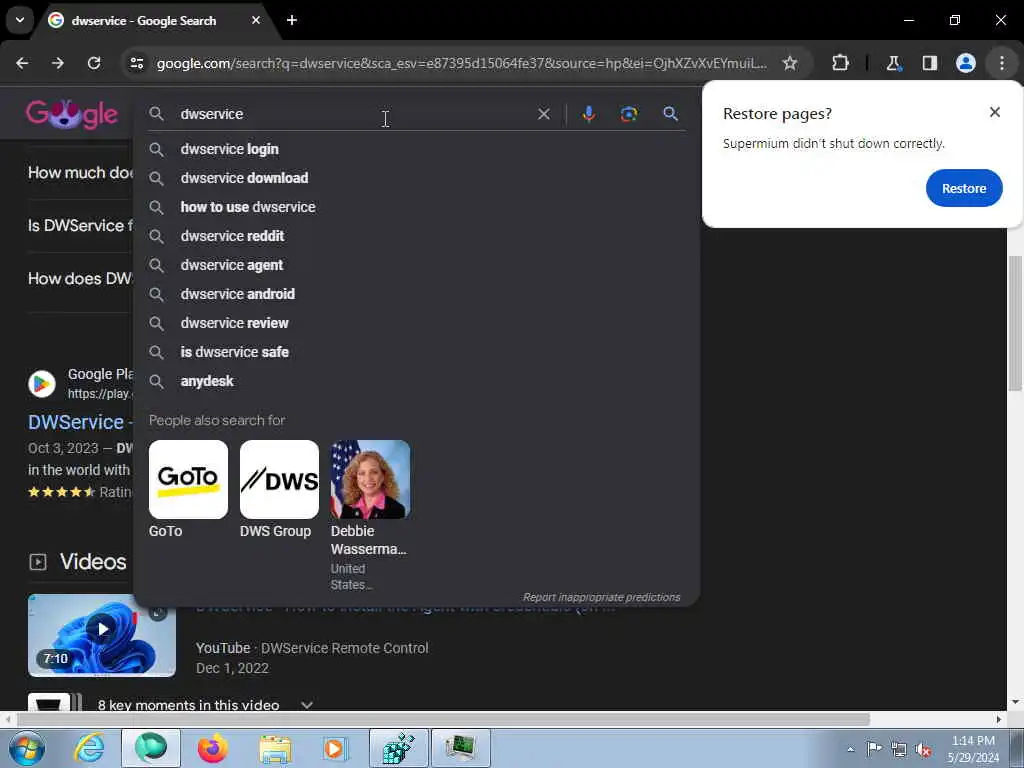Choose suggestion dwservice agent
The height and width of the screenshot is (768, 1024).
tap(416, 265)
